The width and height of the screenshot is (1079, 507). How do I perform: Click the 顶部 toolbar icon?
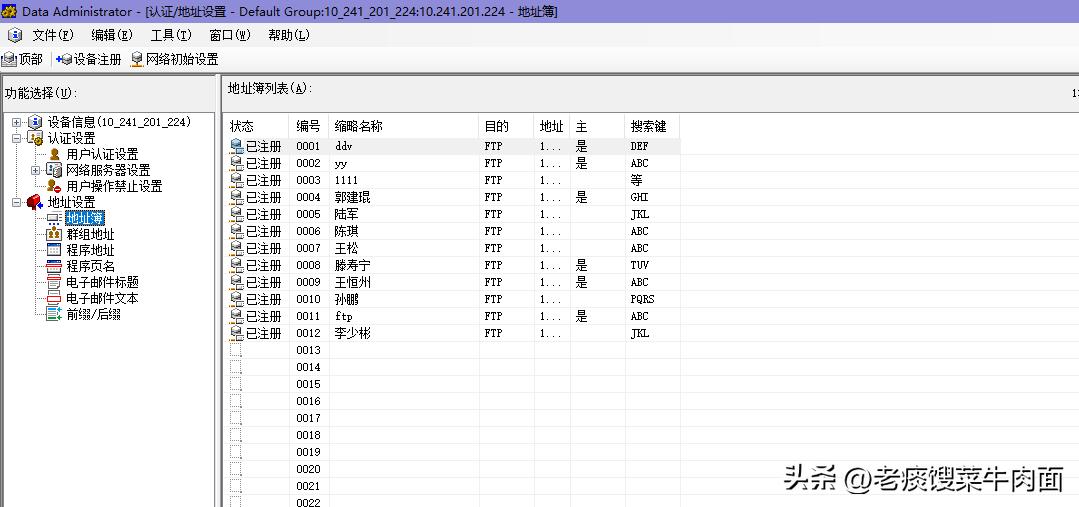10,60
